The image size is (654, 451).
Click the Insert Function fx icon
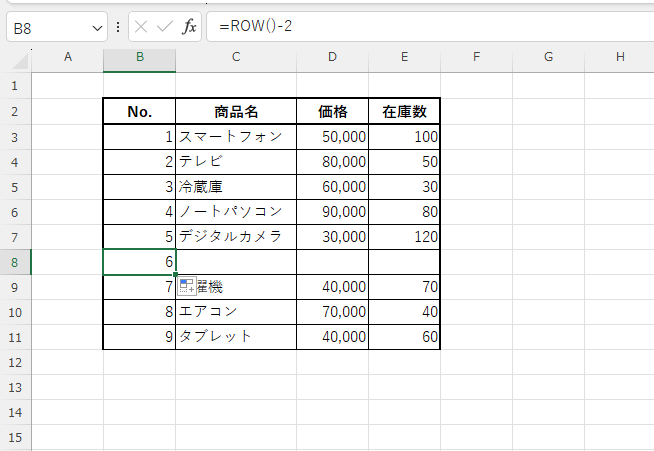(x=189, y=27)
